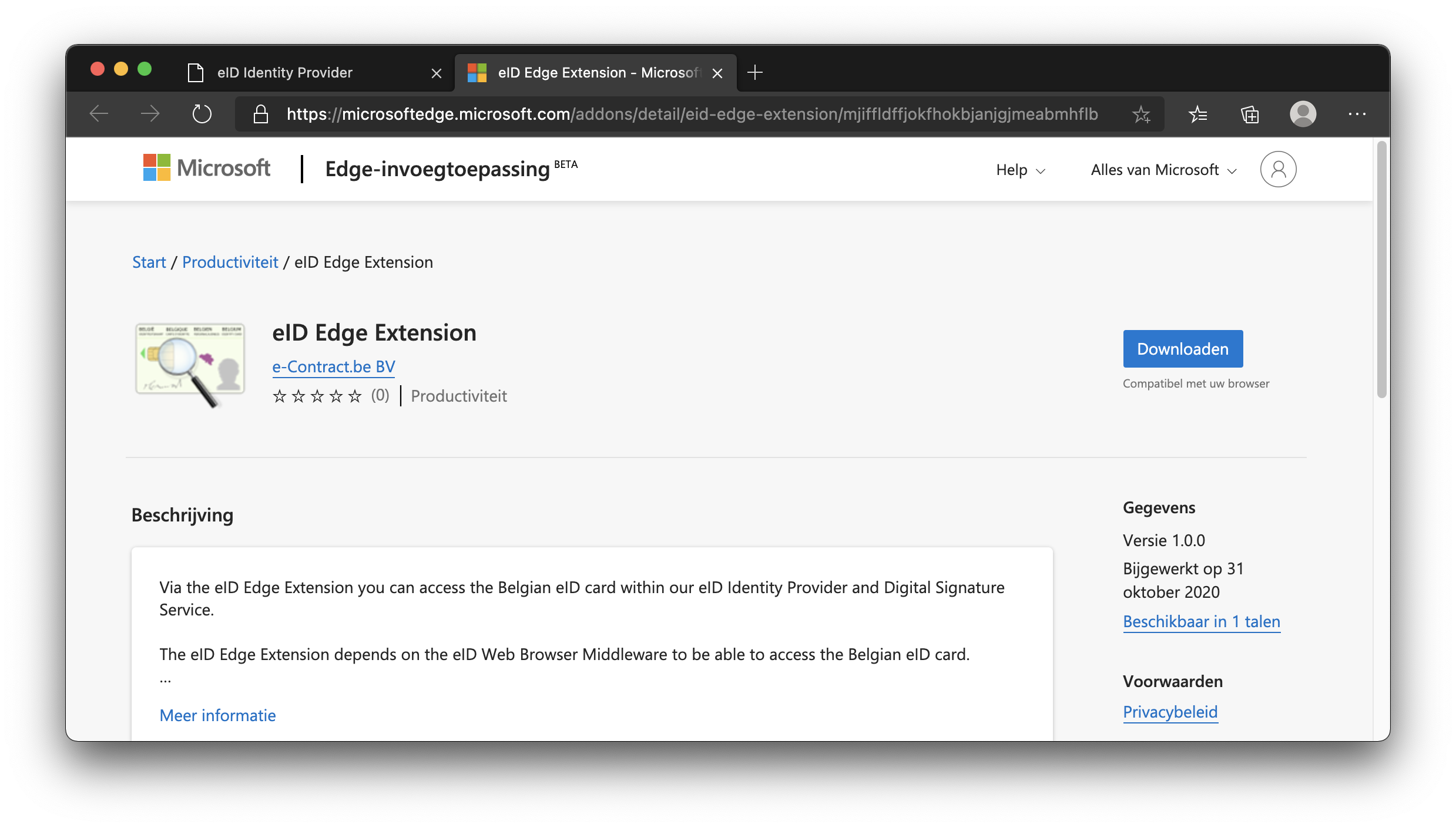
Task: Click the browser profile avatar
Action: click(x=1303, y=114)
